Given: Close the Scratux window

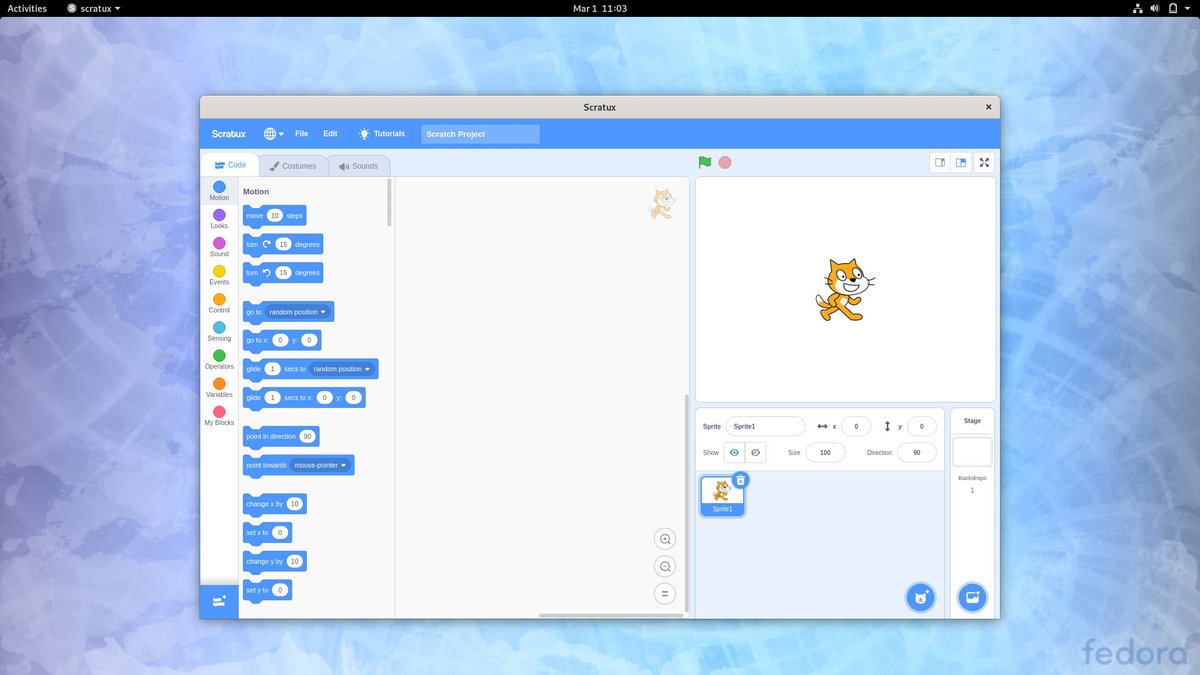Looking at the screenshot, I should tap(989, 107).
